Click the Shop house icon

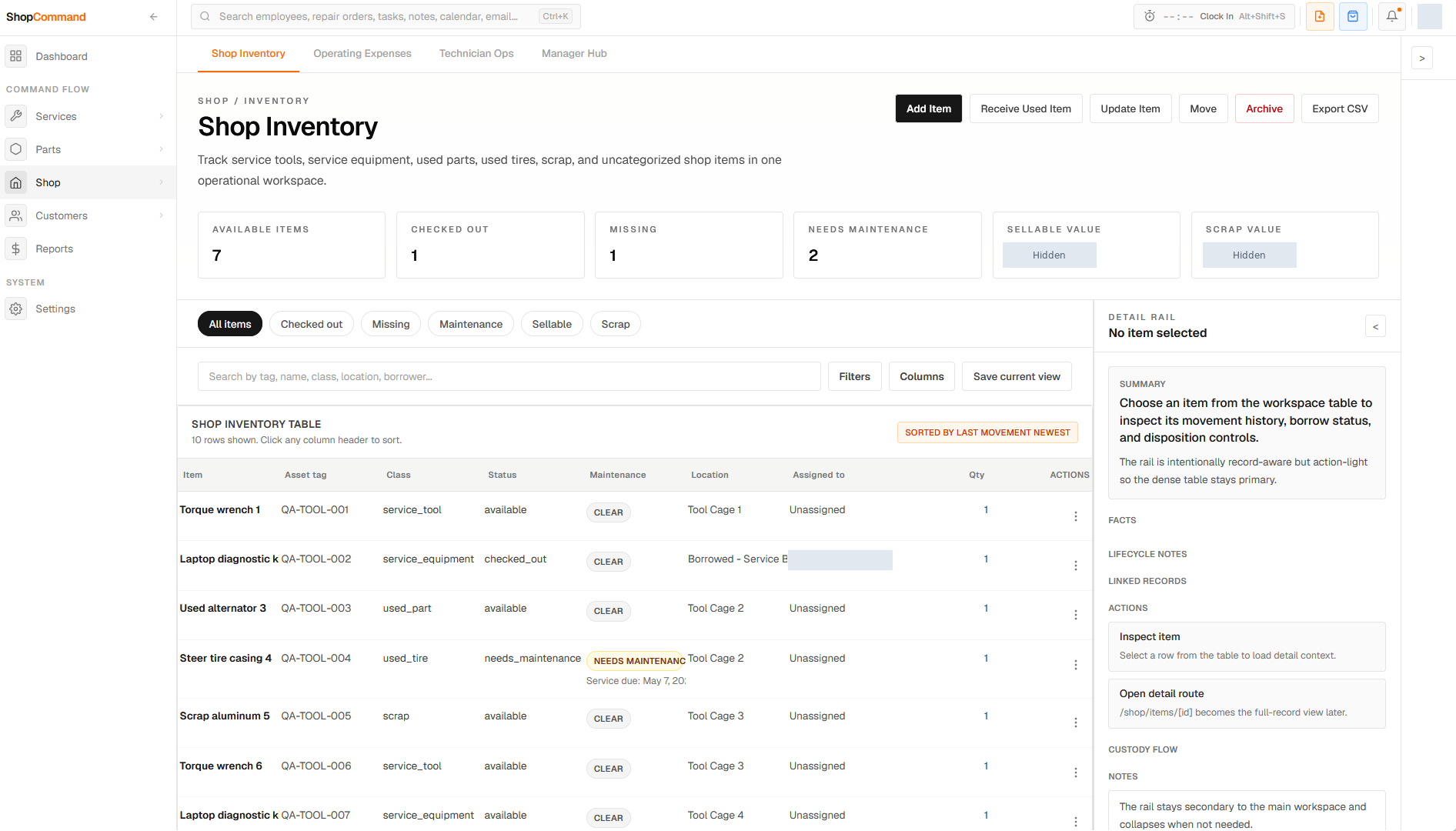(x=15, y=182)
